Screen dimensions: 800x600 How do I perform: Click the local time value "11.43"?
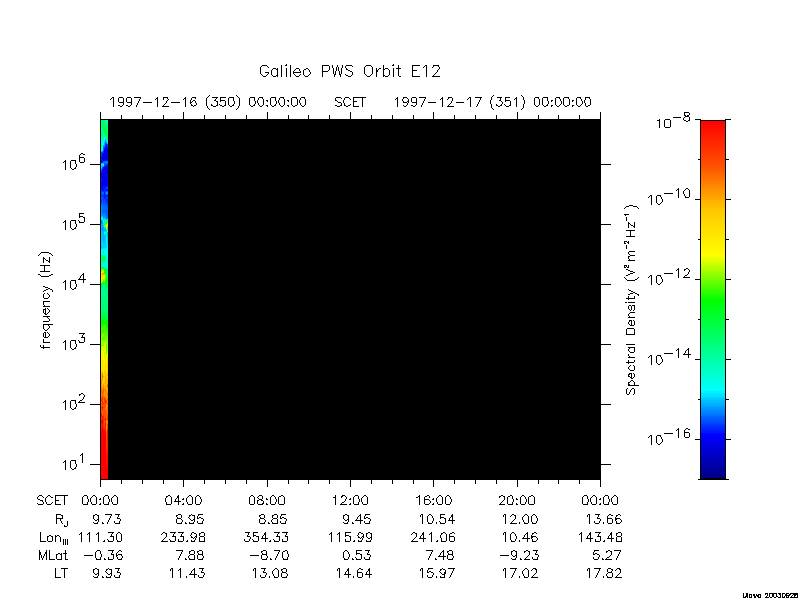pos(187,573)
